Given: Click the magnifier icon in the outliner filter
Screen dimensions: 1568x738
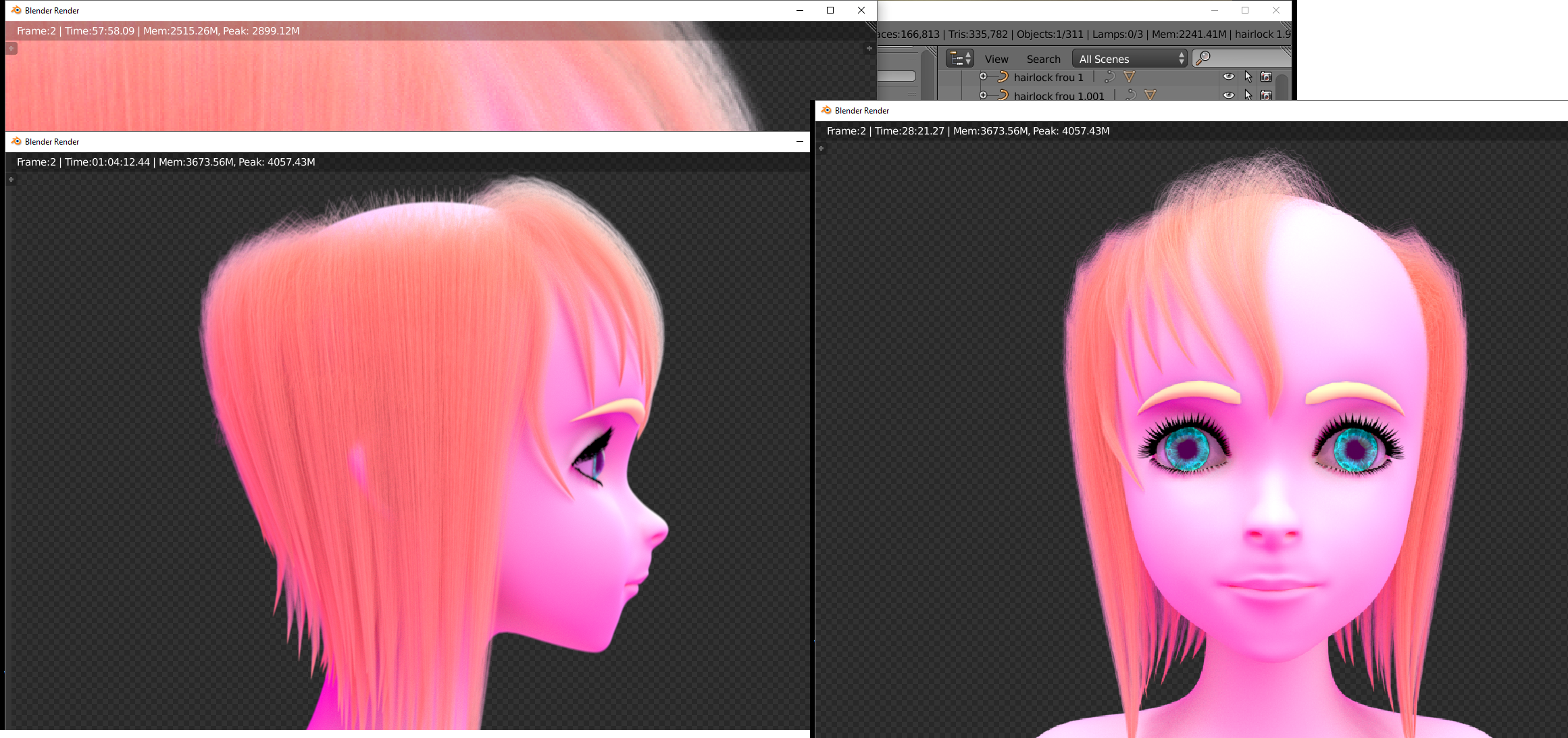Looking at the screenshot, I should (x=1203, y=59).
